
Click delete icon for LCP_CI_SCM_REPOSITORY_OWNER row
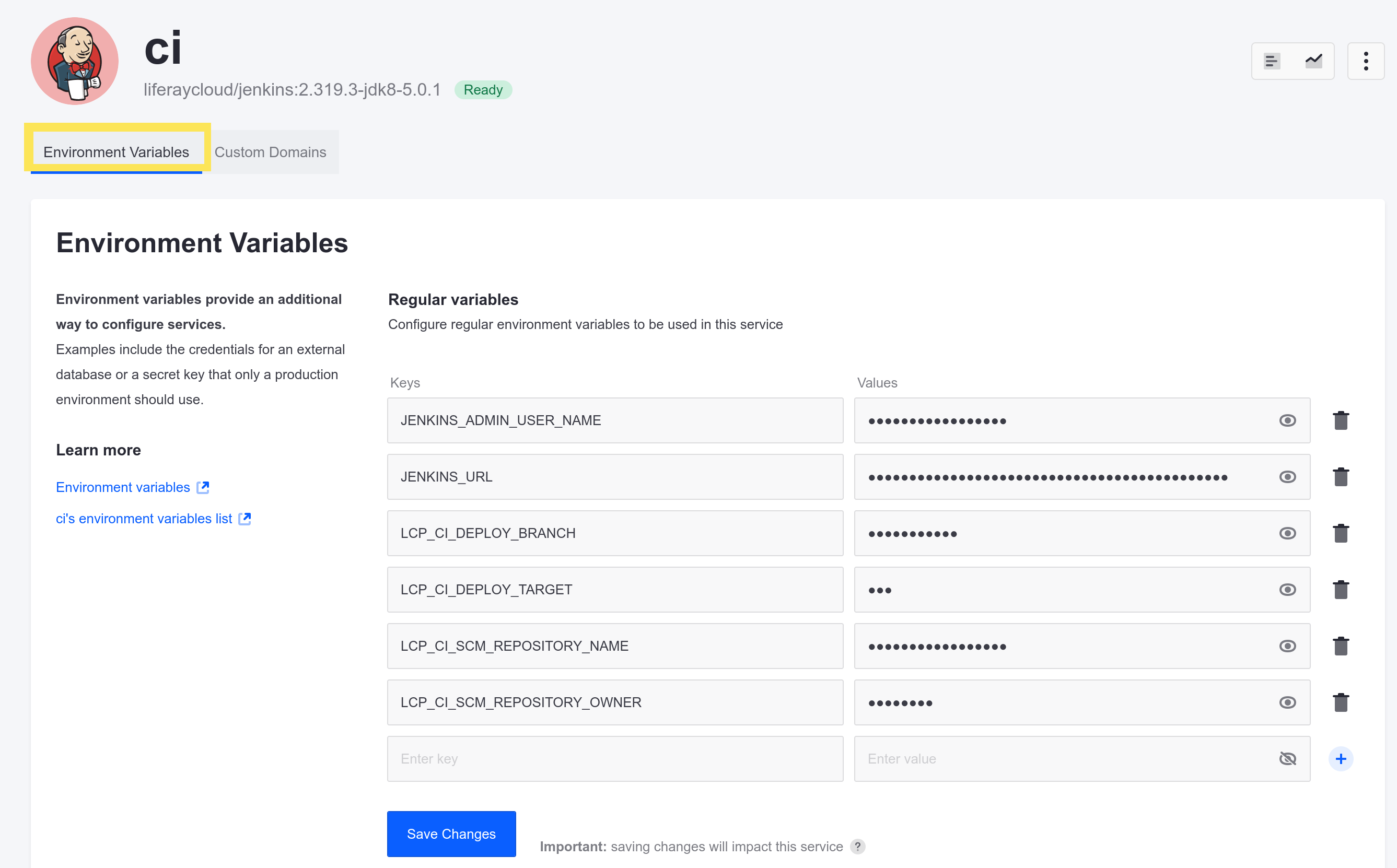[x=1341, y=701]
